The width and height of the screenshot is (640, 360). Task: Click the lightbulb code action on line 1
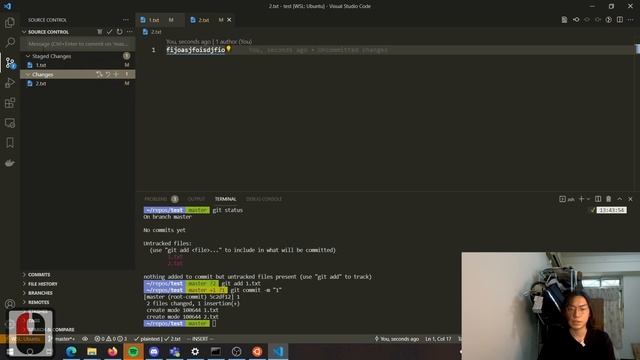point(229,49)
